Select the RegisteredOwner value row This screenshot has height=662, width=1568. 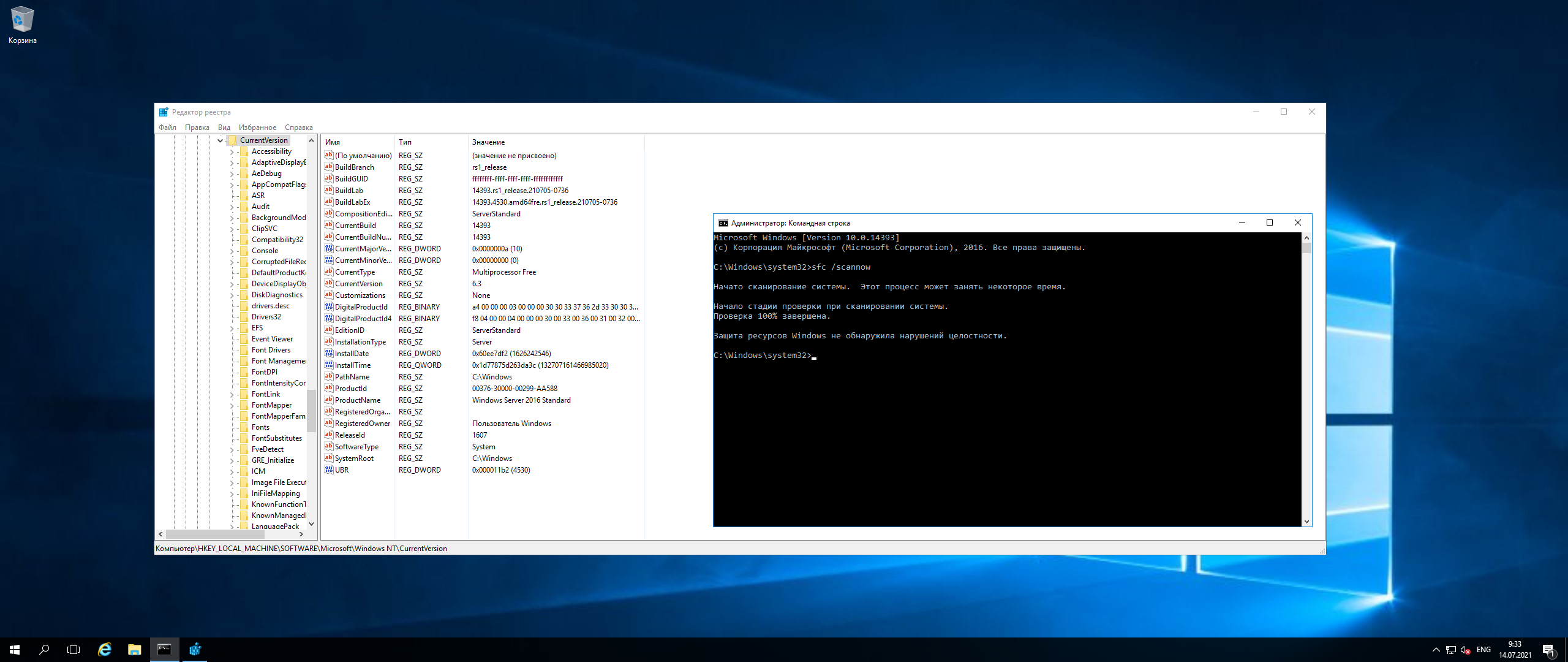[x=483, y=424]
